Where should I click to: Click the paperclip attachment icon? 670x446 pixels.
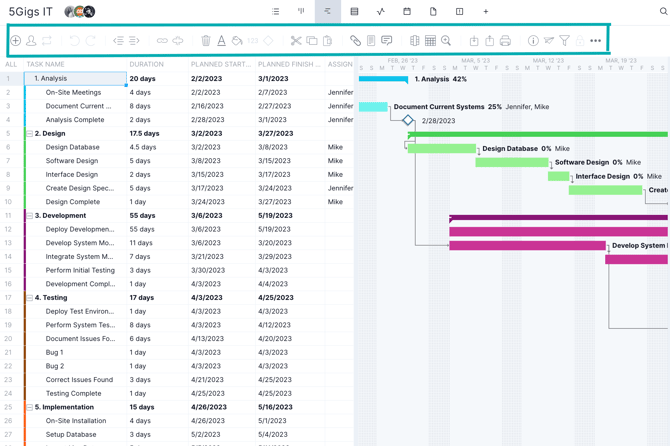tap(356, 41)
